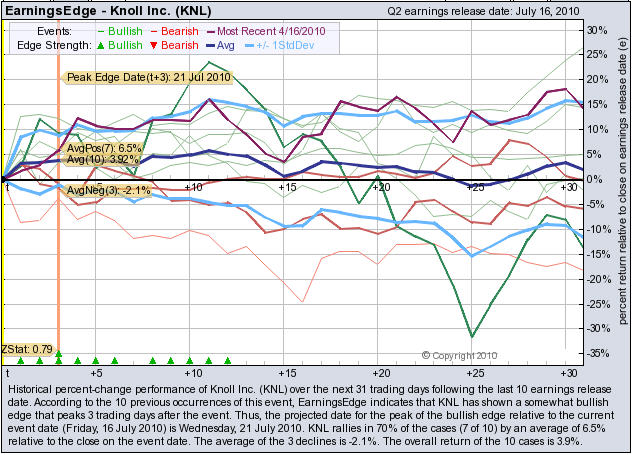Click the red down-triangle icon beside Edge Strength Bearish
This screenshot has height=455, width=633.
point(153,46)
